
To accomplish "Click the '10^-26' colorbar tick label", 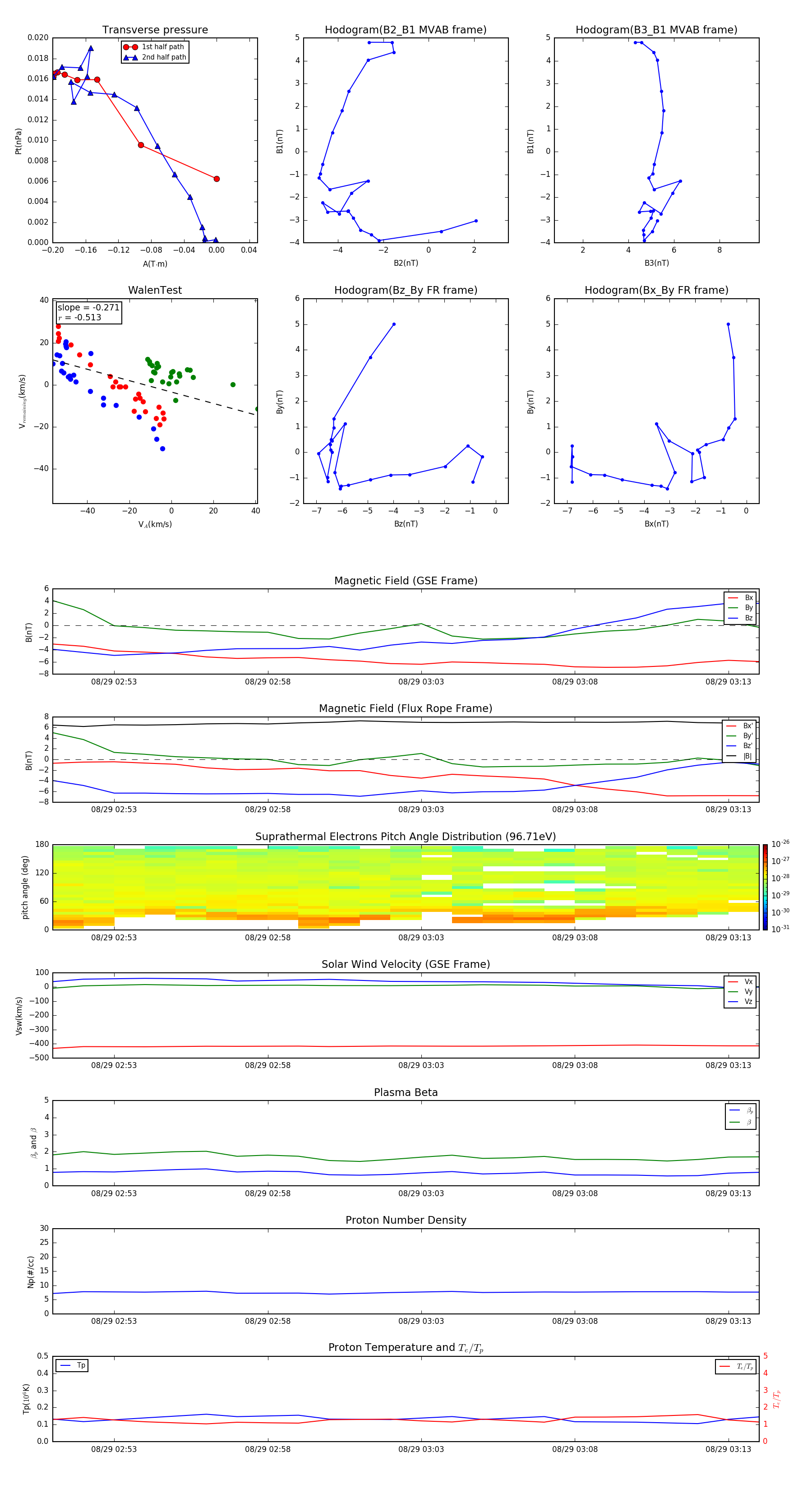I will pyautogui.click(x=780, y=844).
